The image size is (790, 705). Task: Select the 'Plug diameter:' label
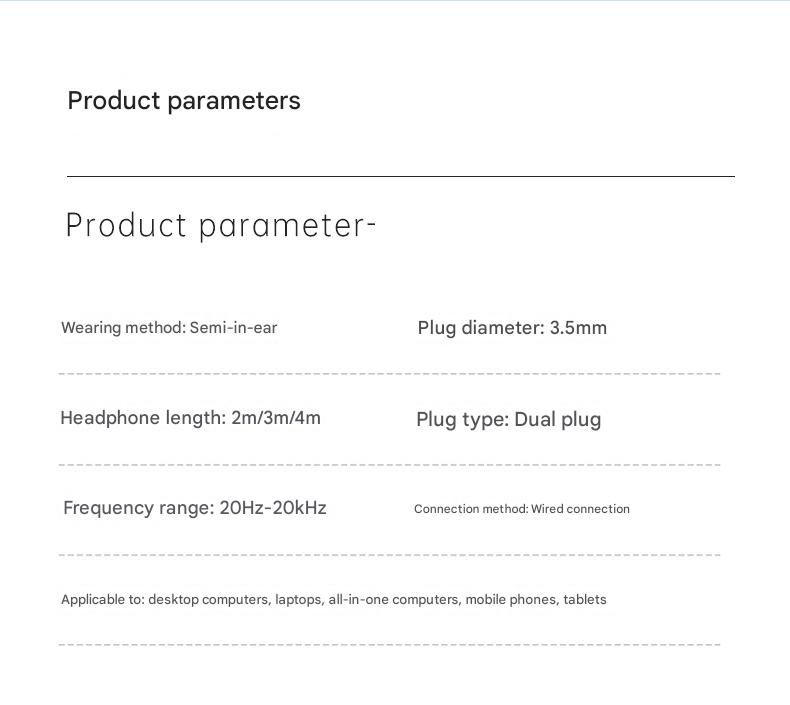pos(481,328)
